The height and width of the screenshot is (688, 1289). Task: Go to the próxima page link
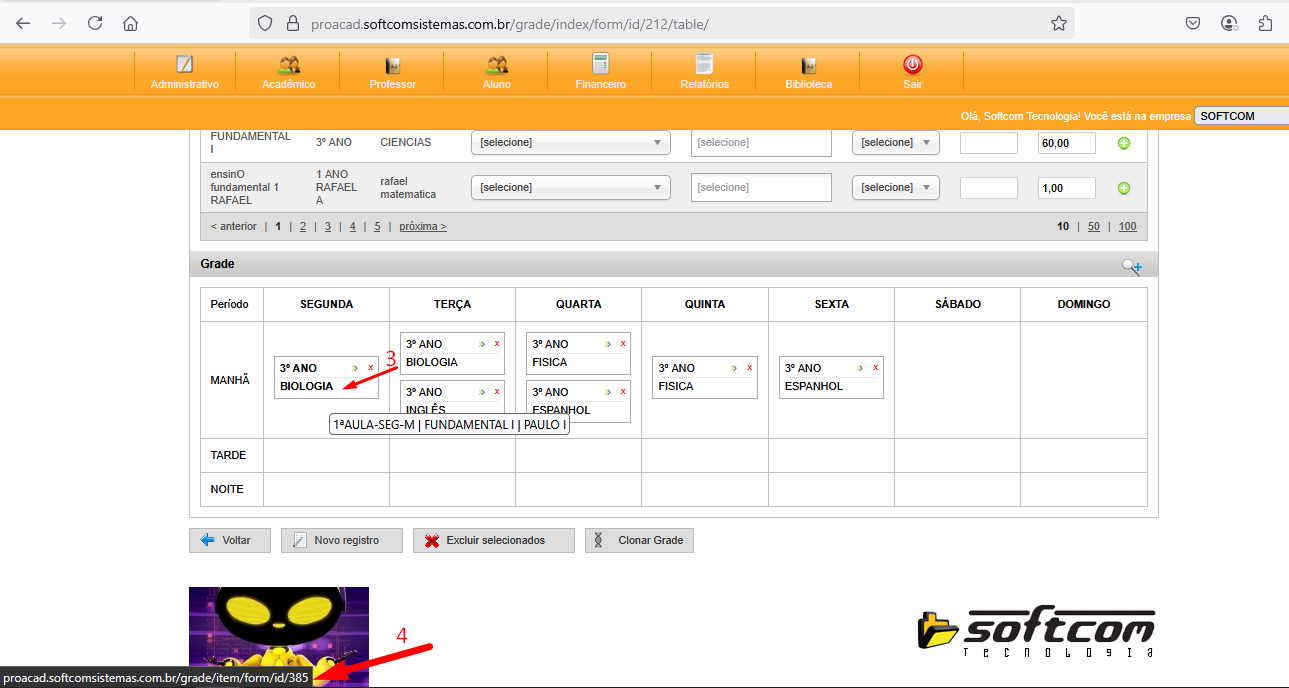pyautogui.click(x=422, y=227)
